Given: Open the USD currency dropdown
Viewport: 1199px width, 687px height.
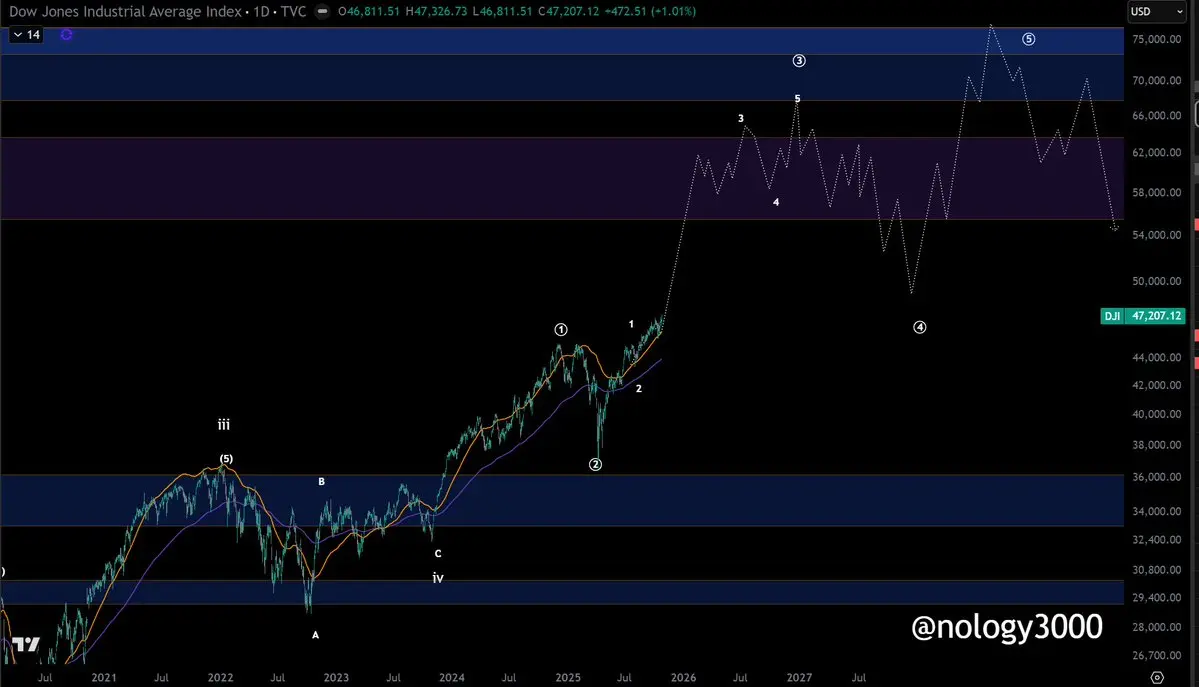Looking at the screenshot, I should pyautogui.click(x=1155, y=11).
